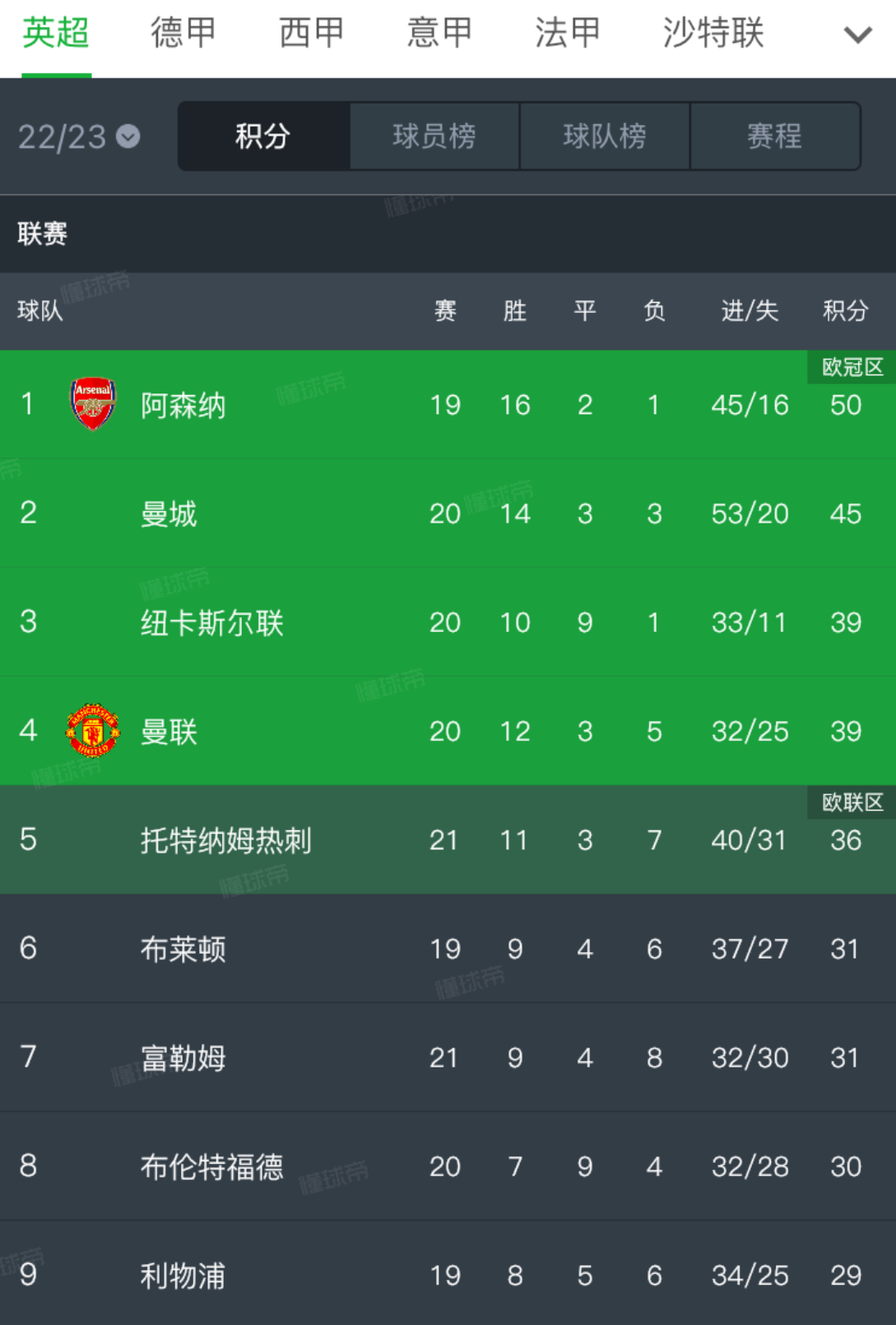This screenshot has width=896, height=1325.
Task: Select the 沙特联 league tab
Action: [711, 33]
